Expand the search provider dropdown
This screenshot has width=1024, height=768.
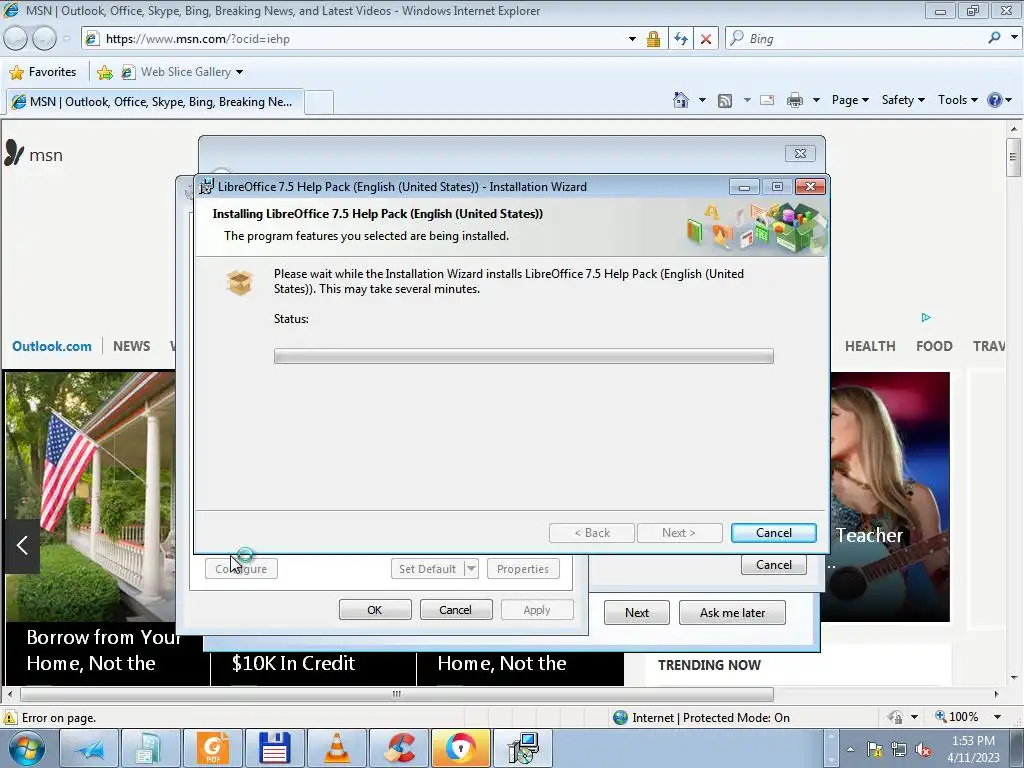pyautogui.click(x=1014, y=38)
